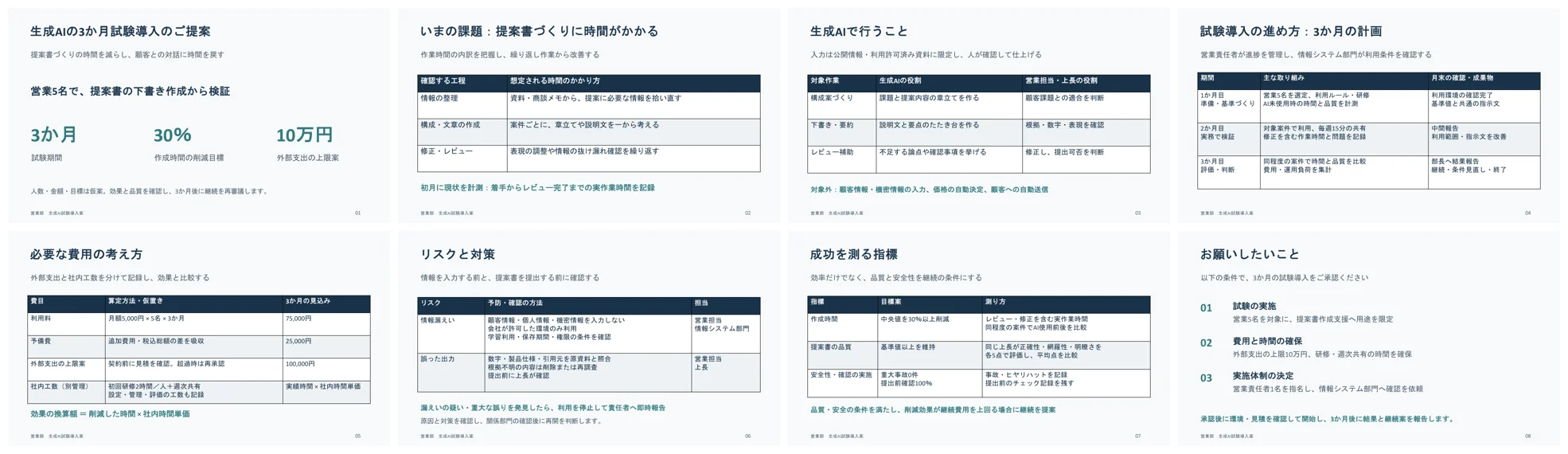Select the subtitle 作業時間の内訳を把握し、繰り返し作業から改善する
Screen dimensions: 1568x454
510,55
